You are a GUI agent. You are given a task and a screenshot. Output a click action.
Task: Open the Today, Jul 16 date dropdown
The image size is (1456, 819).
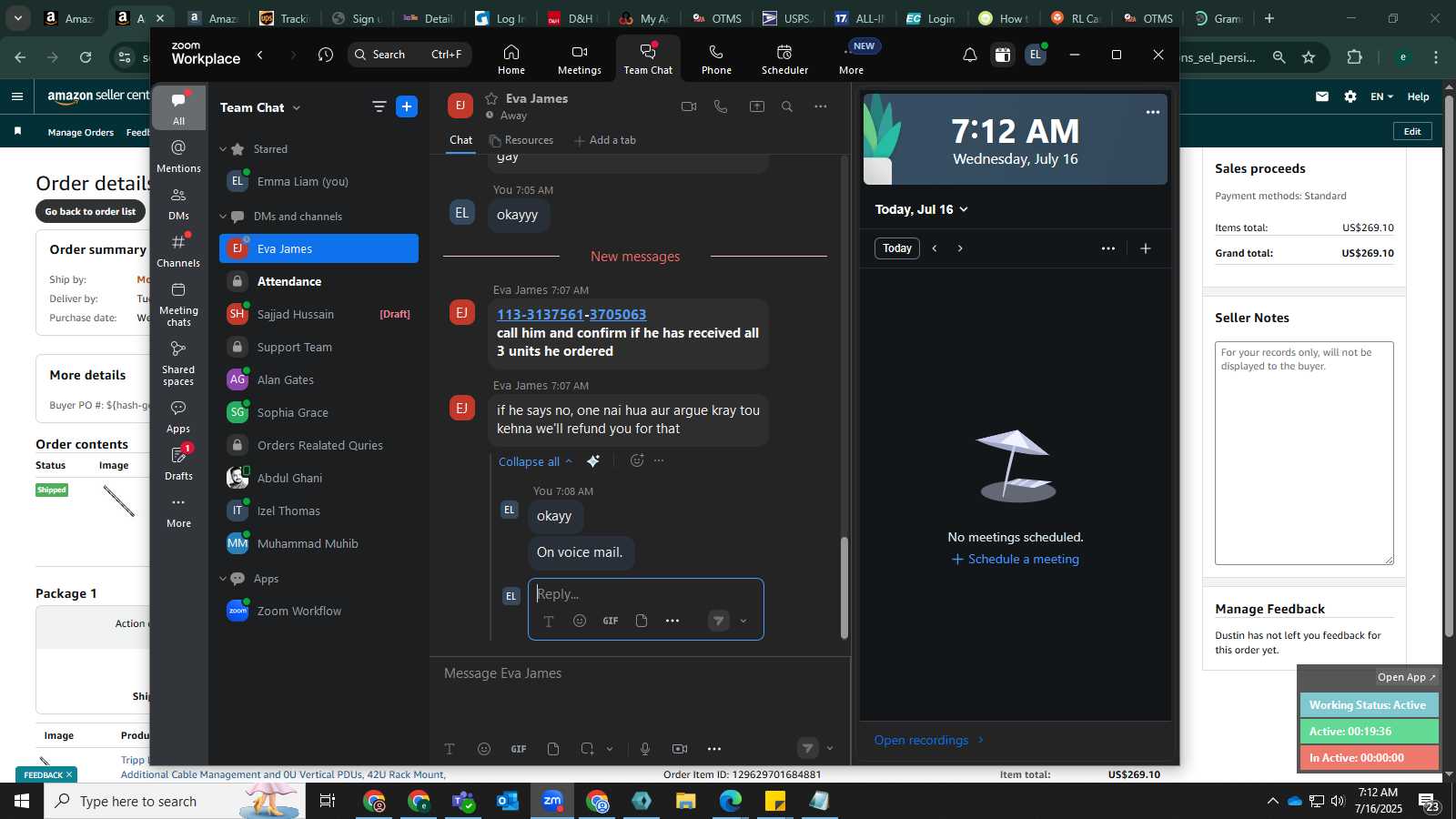(922, 209)
